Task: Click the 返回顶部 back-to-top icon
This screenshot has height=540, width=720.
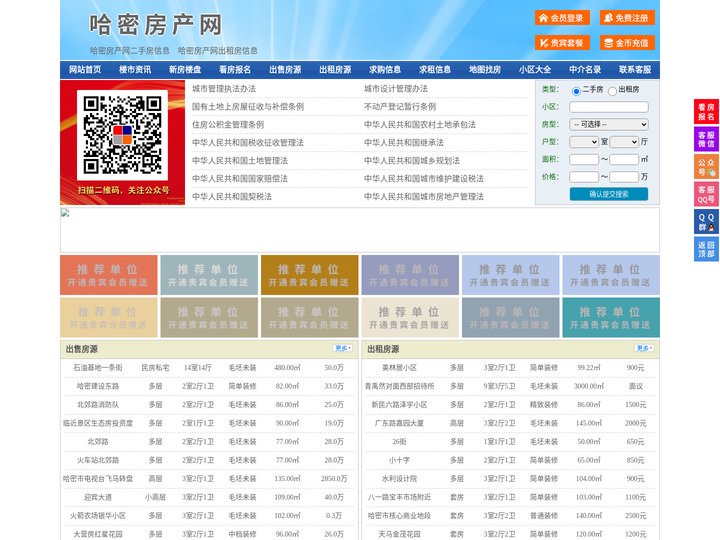Action: tap(706, 249)
